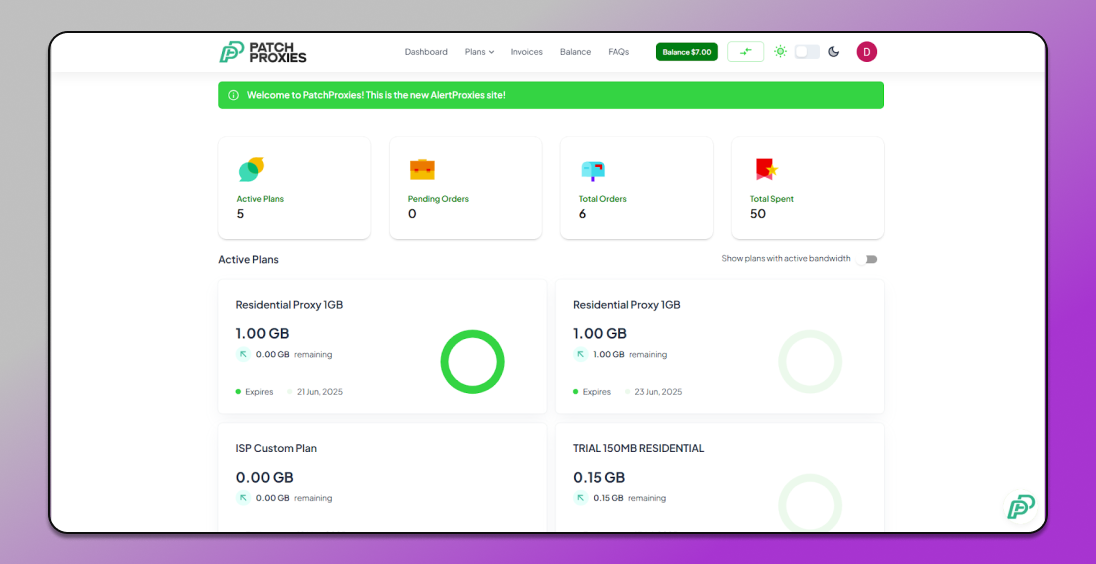Viewport: 1096px width, 564px height.
Task: Click the arrow icon beside 0.00 GB remaining, 21 Jun plan
Action: [x=243, y=354]
